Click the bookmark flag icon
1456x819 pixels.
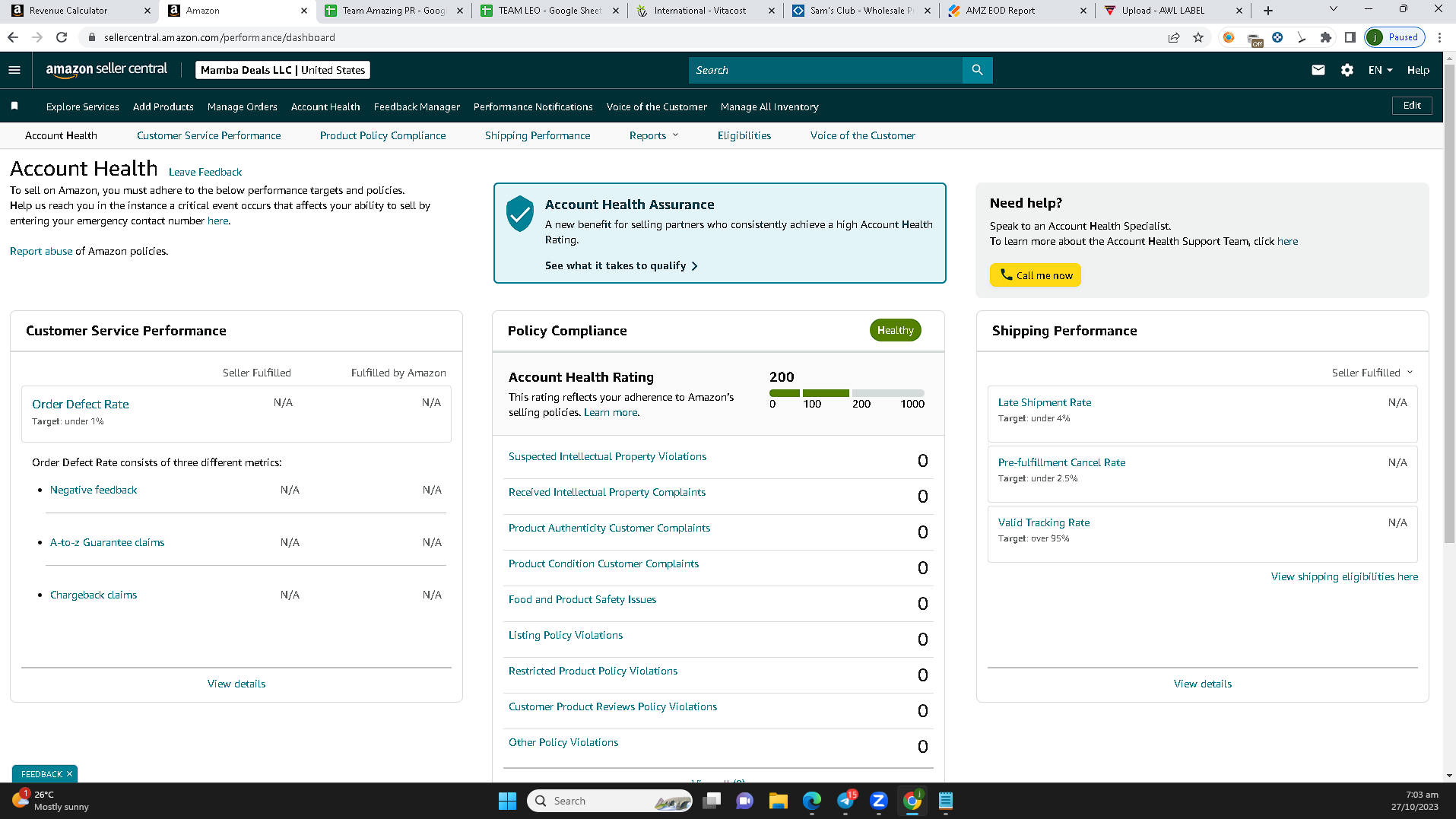(14, 106)
